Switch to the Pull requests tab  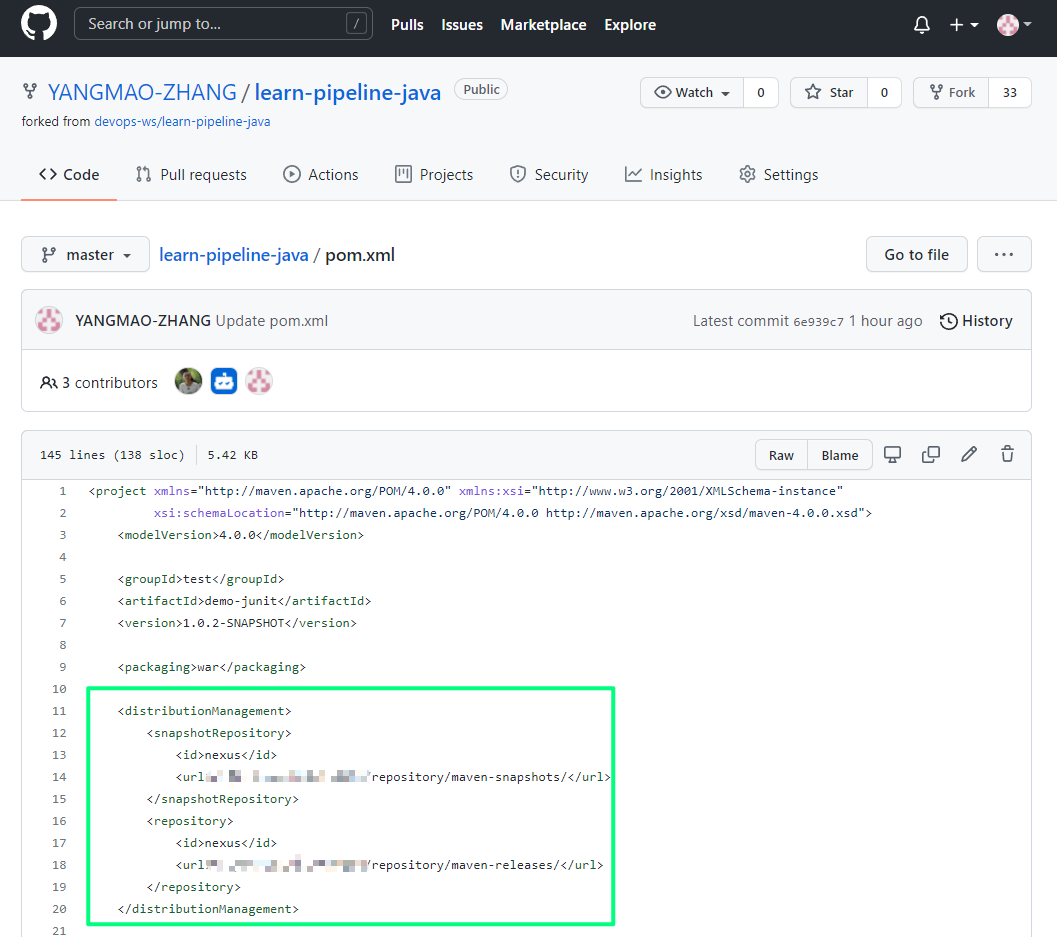[191, 175]
